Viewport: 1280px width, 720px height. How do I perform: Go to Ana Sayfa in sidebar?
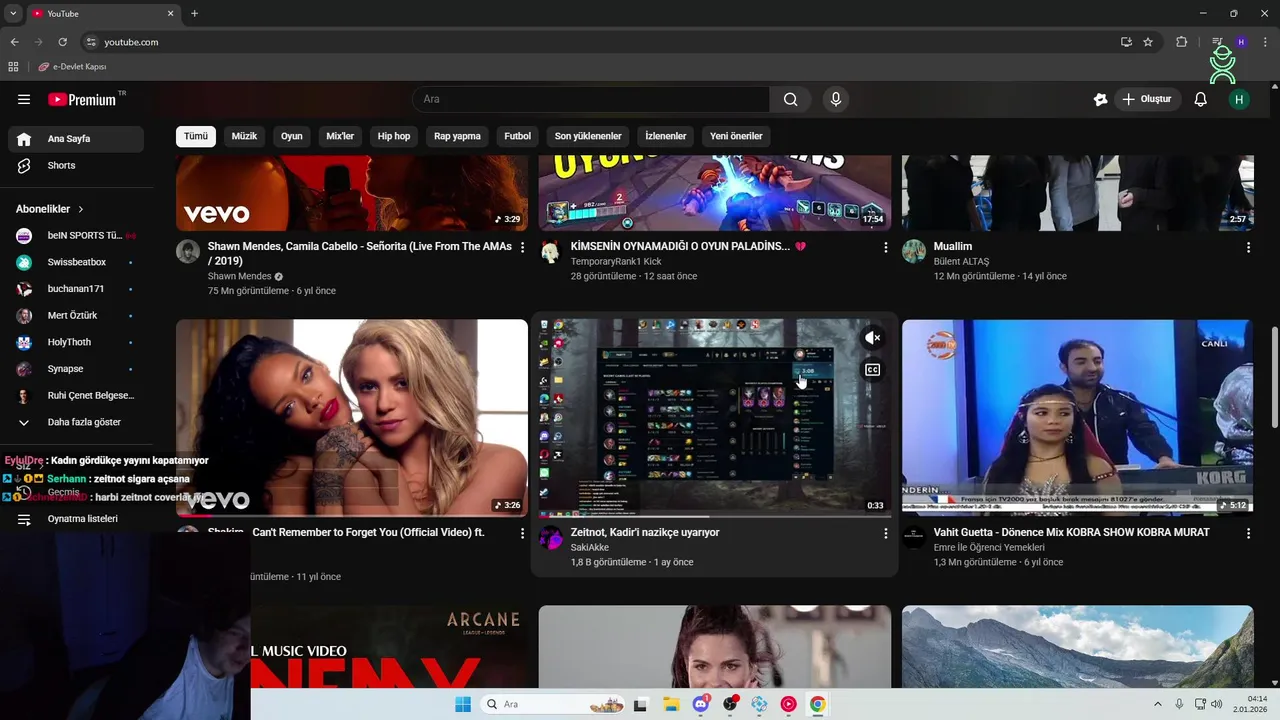[76, 139]
